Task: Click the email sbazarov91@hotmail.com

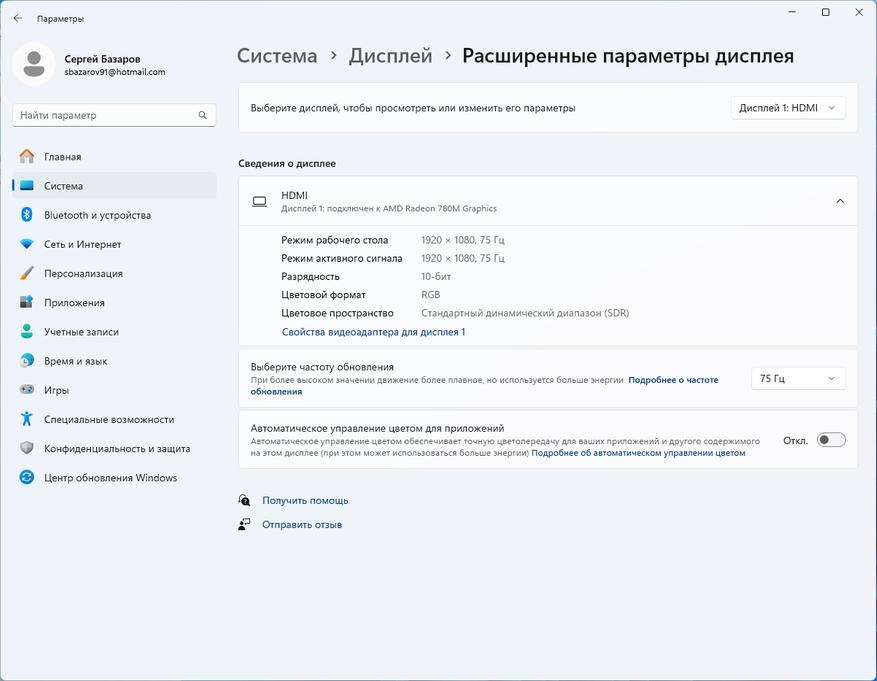Action: [115, 72]
